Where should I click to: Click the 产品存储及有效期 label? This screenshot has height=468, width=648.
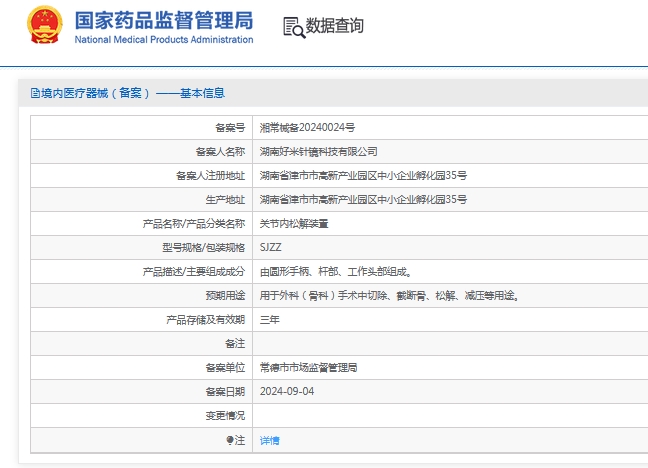(x=206, y=320)
